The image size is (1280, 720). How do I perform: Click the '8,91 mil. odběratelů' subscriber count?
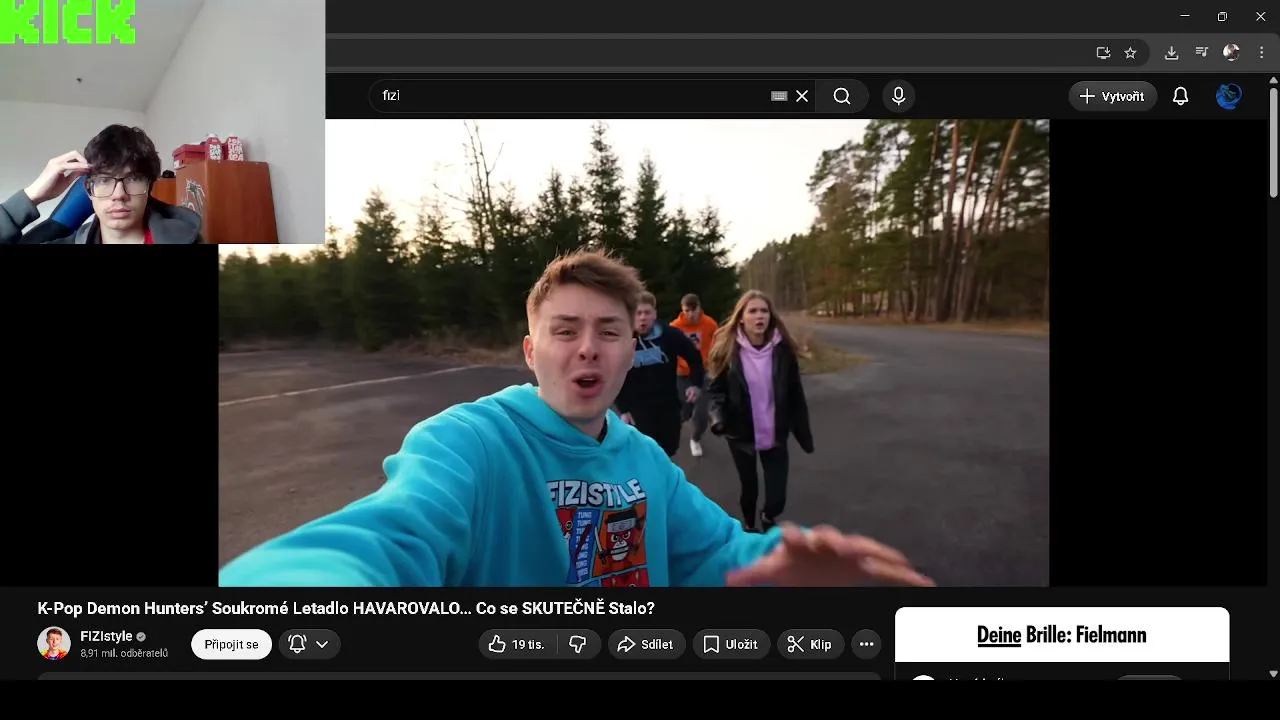tap(124, 654)
